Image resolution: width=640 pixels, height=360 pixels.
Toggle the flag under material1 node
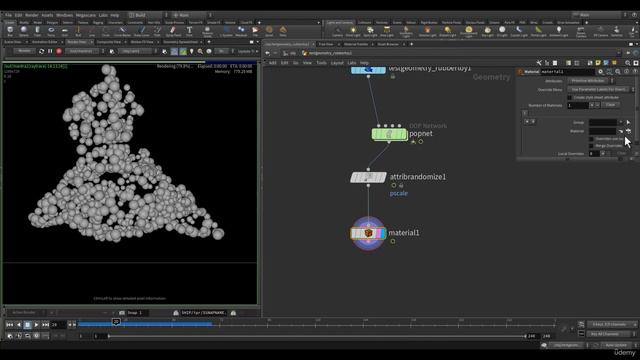pyautogui.click(x=393, y=241)
